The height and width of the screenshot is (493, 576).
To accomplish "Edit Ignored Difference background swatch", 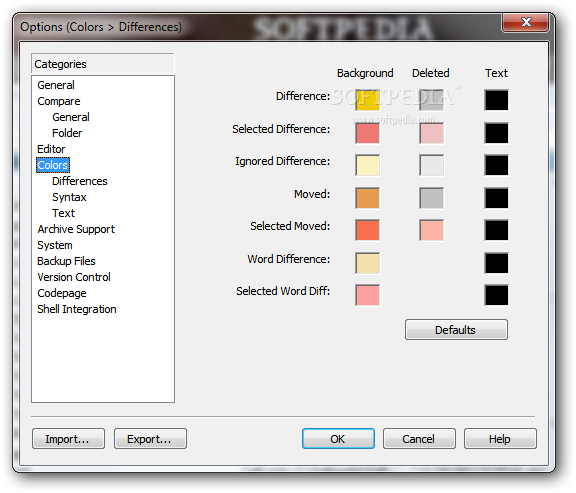I will [x=367, y=165].
